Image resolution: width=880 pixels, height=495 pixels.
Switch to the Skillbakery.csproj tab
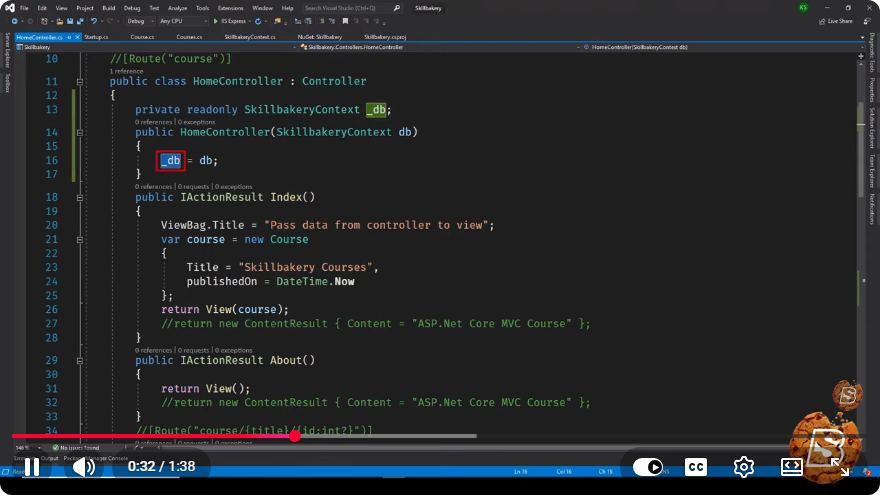(385, 37)
